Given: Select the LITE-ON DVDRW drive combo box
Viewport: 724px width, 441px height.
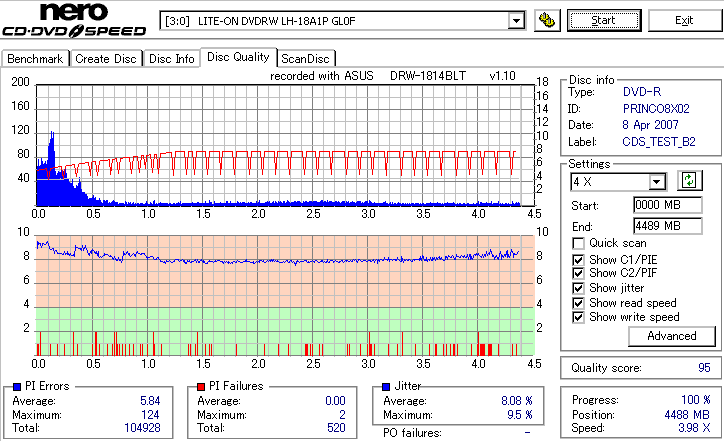Looking at the screenshot, I should (343, 21).
